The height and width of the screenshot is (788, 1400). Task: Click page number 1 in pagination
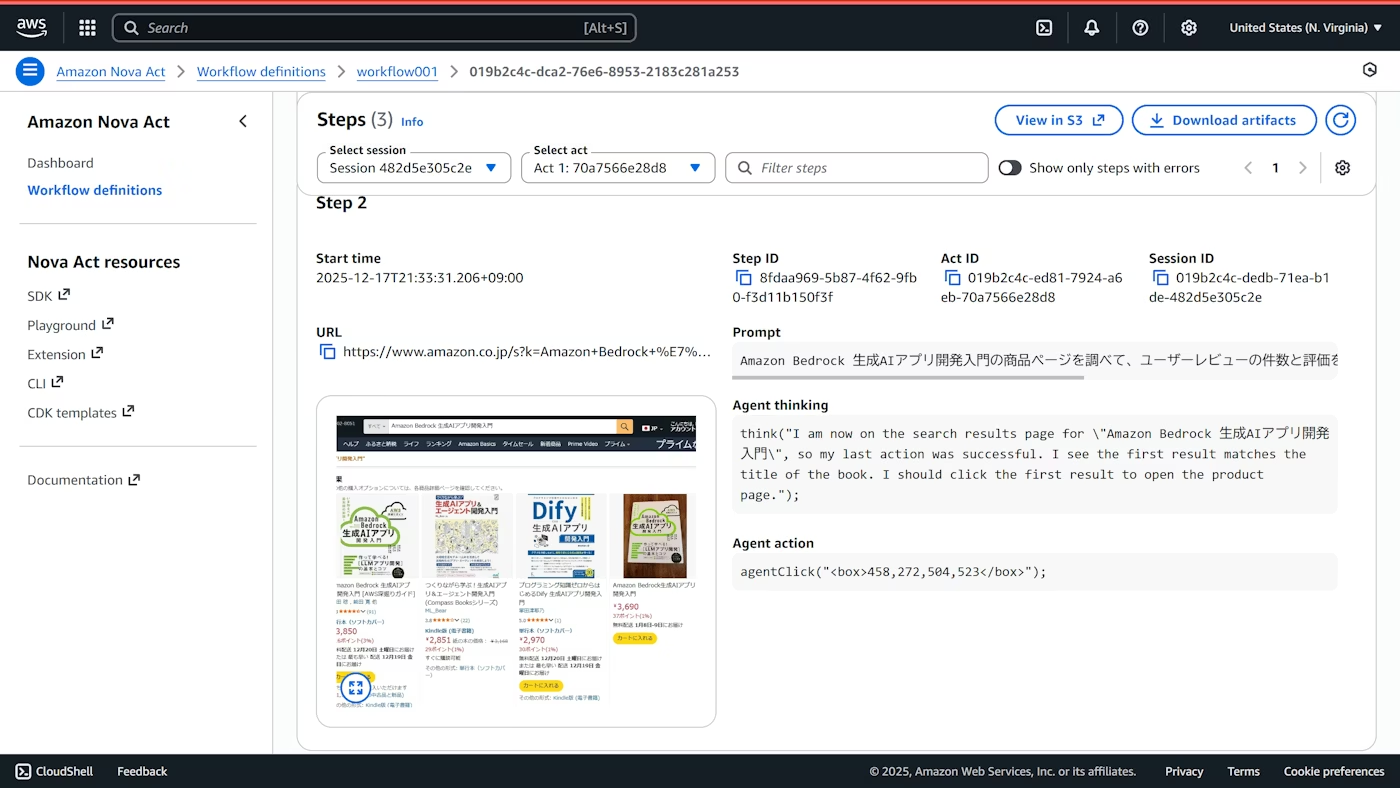(x=1275, y=168)
